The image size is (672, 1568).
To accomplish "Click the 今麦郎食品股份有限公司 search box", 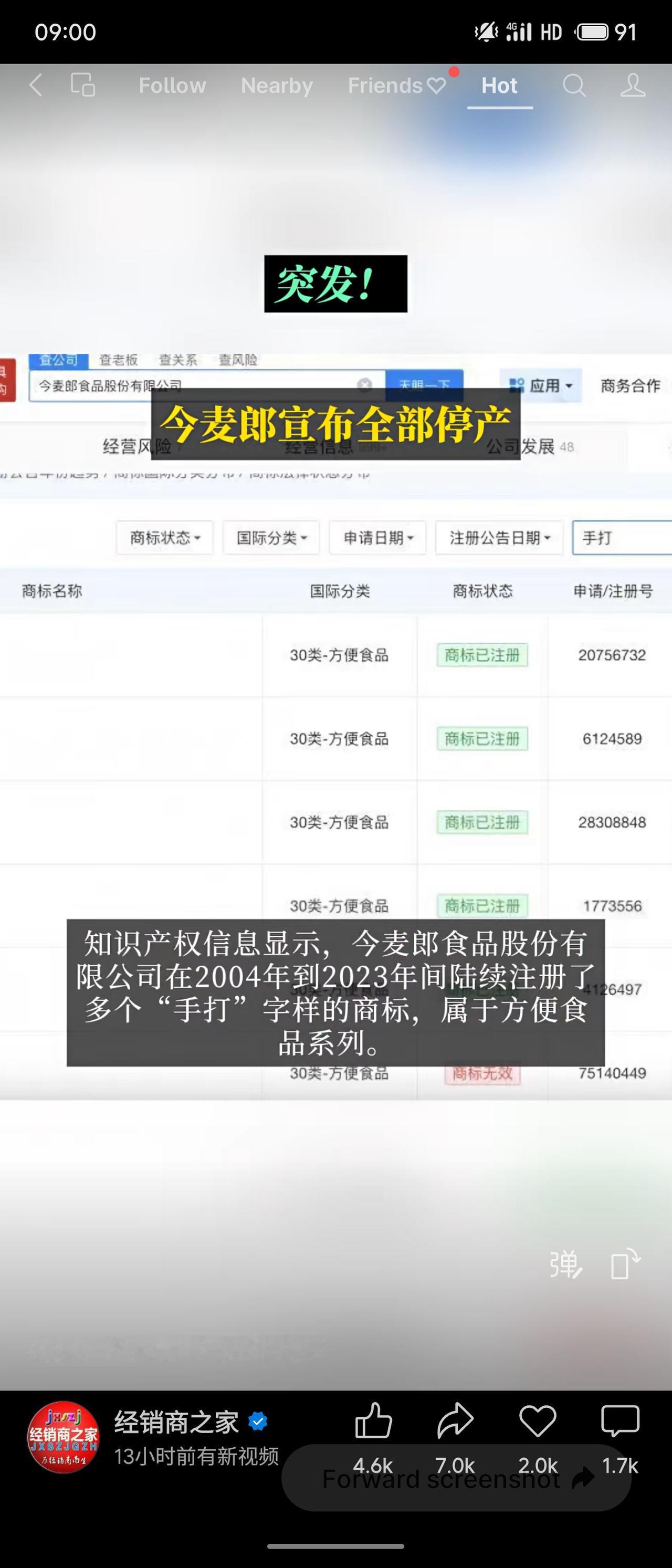I will click(x=207, y=385).
